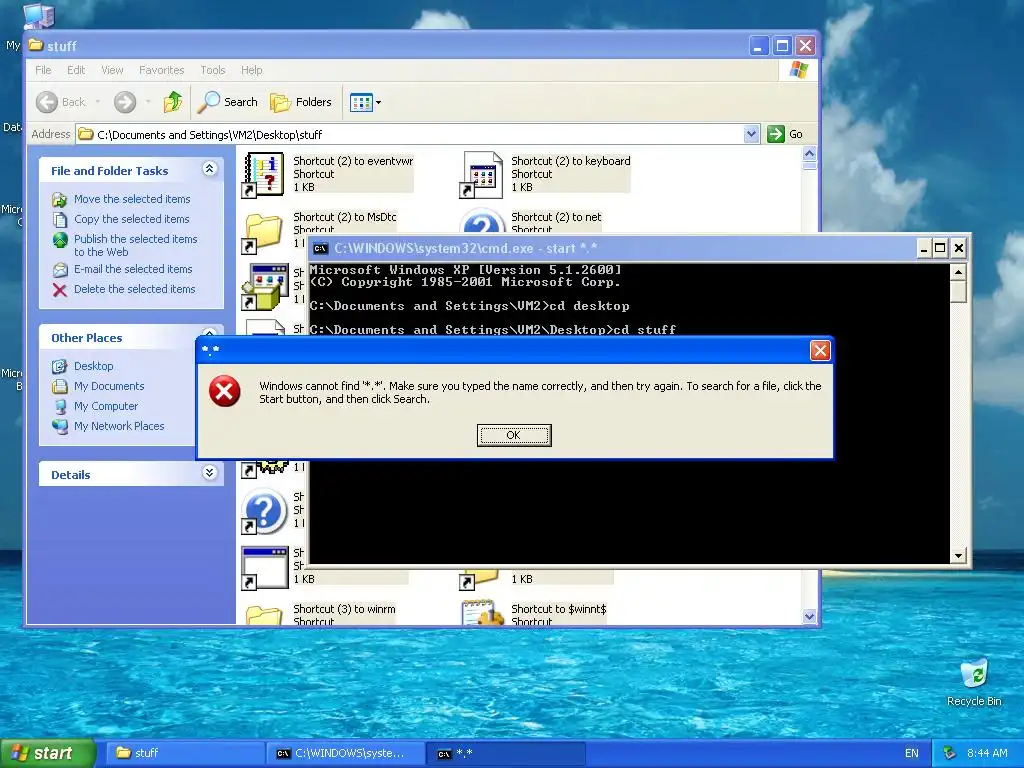Image resolution: width=1024 pixels, height=768 pixels.
Task: Select 'Shortcut to $winnt$' file icon
Action: click(481, 613)
